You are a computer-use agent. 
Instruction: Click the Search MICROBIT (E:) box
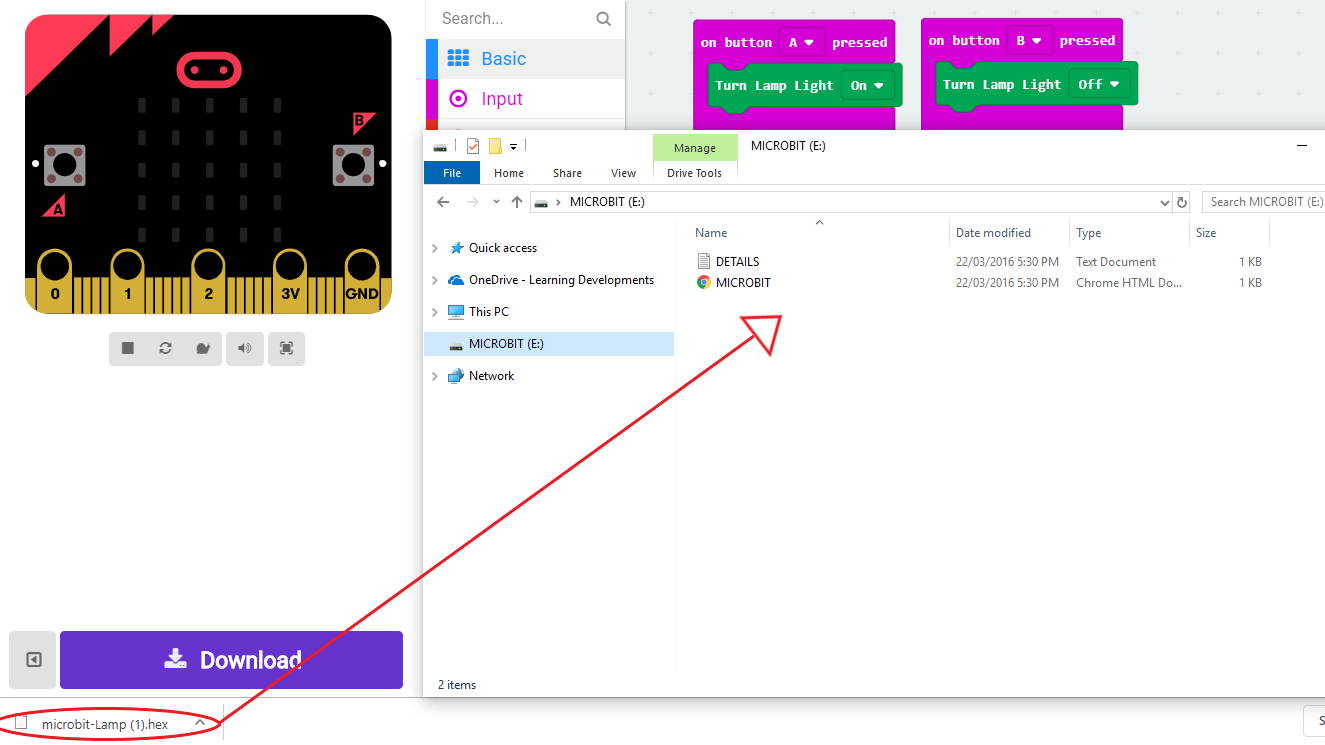point(1263,202)
